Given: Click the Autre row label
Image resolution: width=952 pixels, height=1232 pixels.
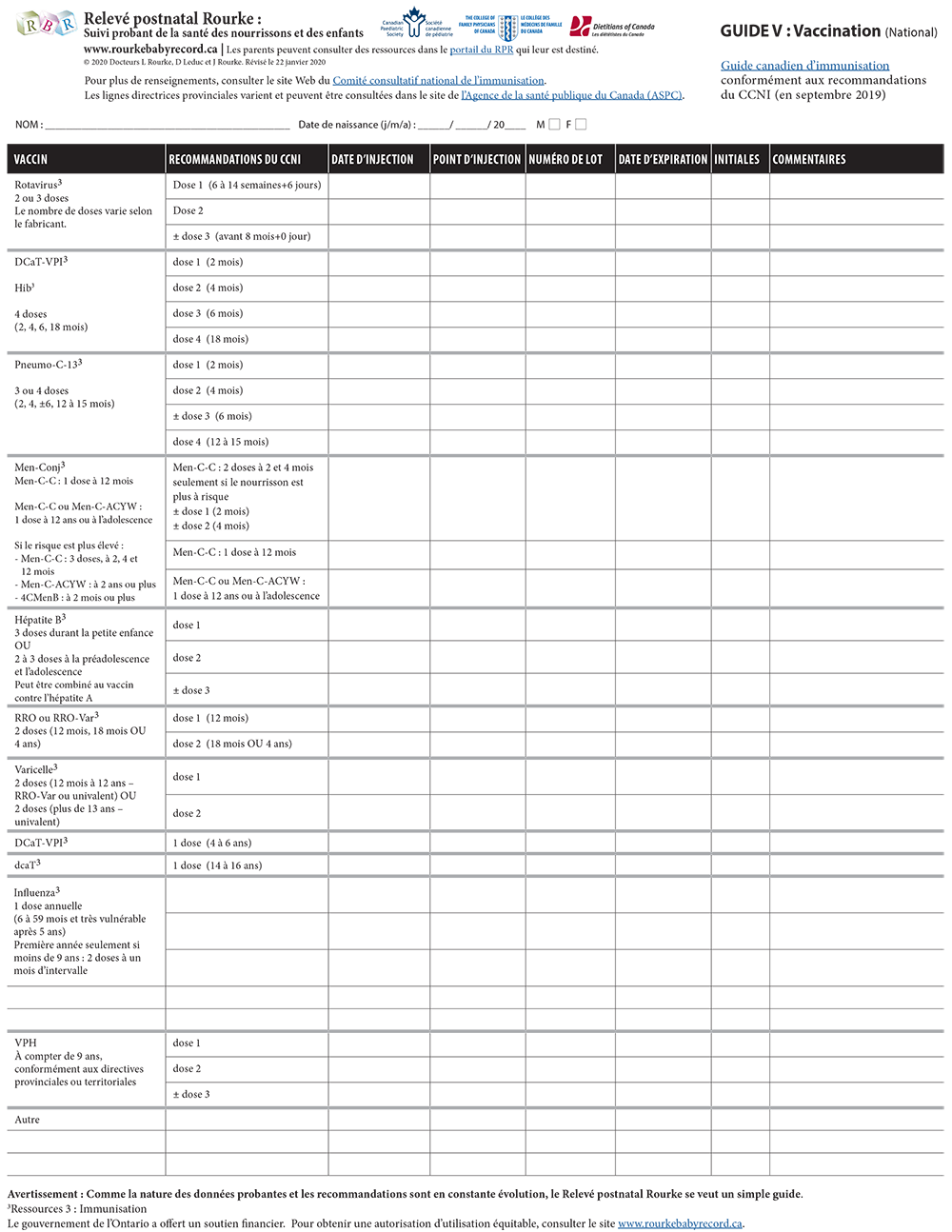Looking at the screenshot, I should click(x=28, y=1120).
